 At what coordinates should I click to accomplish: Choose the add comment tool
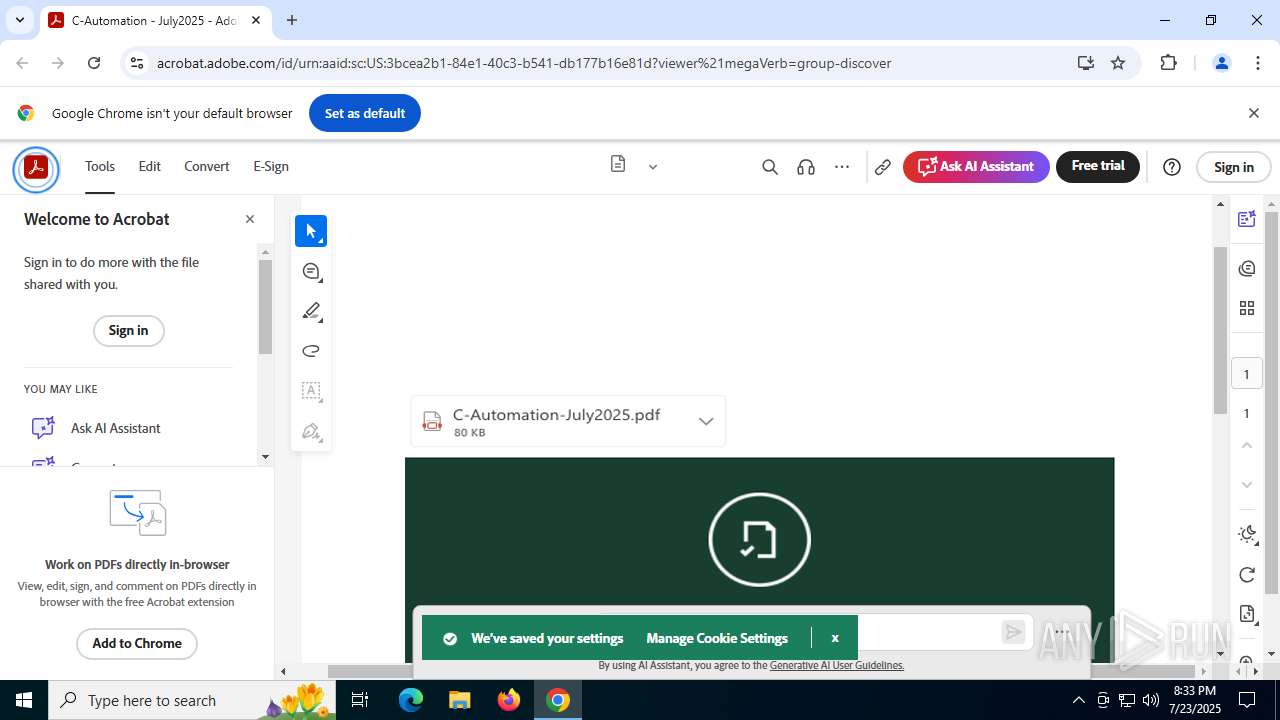coord(311,271)
